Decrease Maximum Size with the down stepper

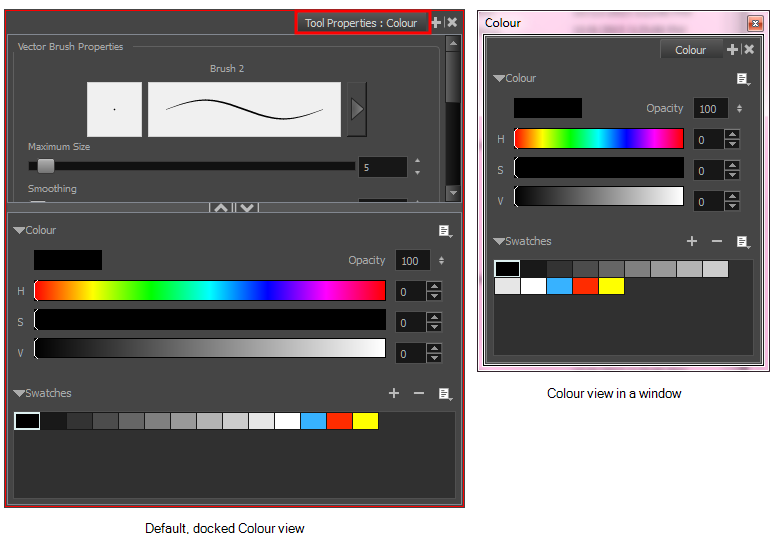[417, 173]
